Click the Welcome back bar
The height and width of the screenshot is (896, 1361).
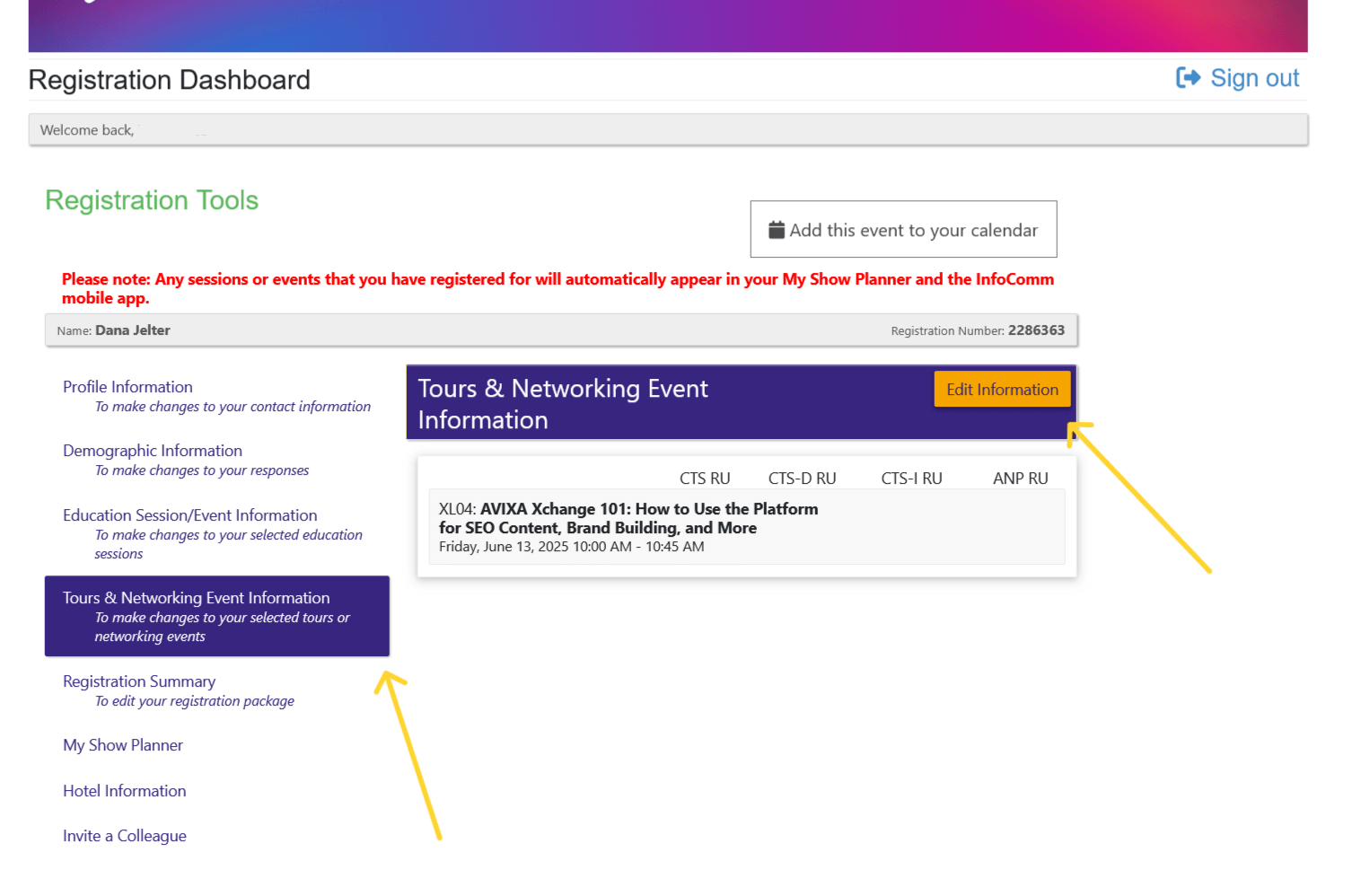pyautogui.click(x=668, y=130)
